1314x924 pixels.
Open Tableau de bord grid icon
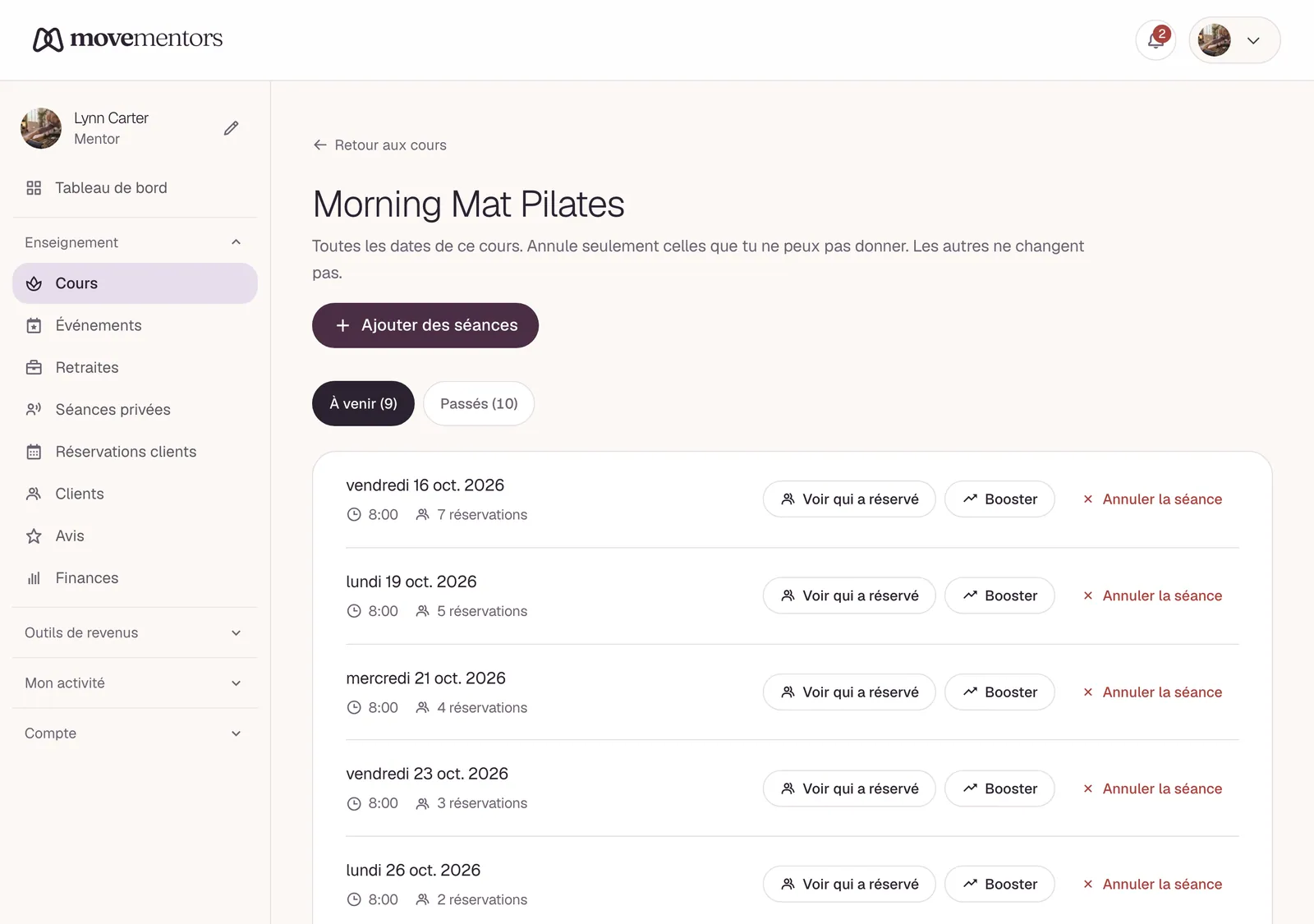coord(34,188)
